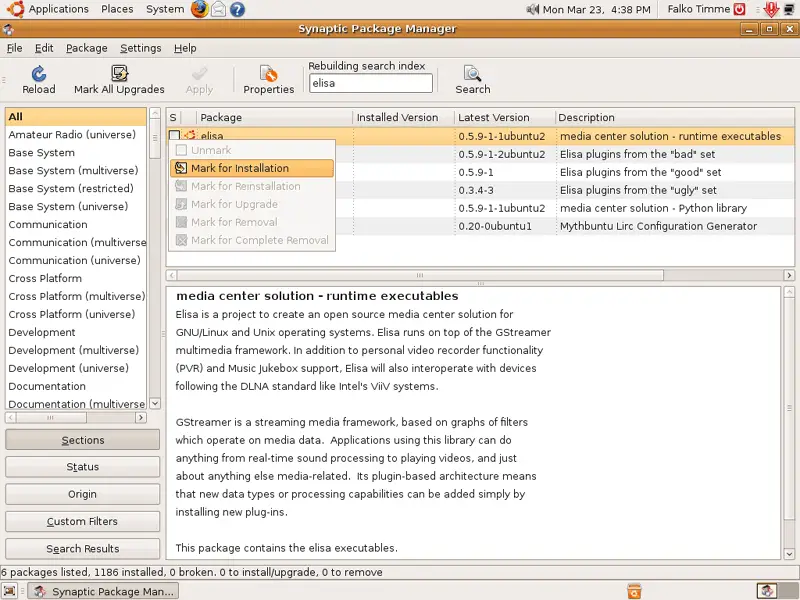Click the sections list scroll left arrow
The width and height of the screenshot is (800, 600).
tap(11, 417)
